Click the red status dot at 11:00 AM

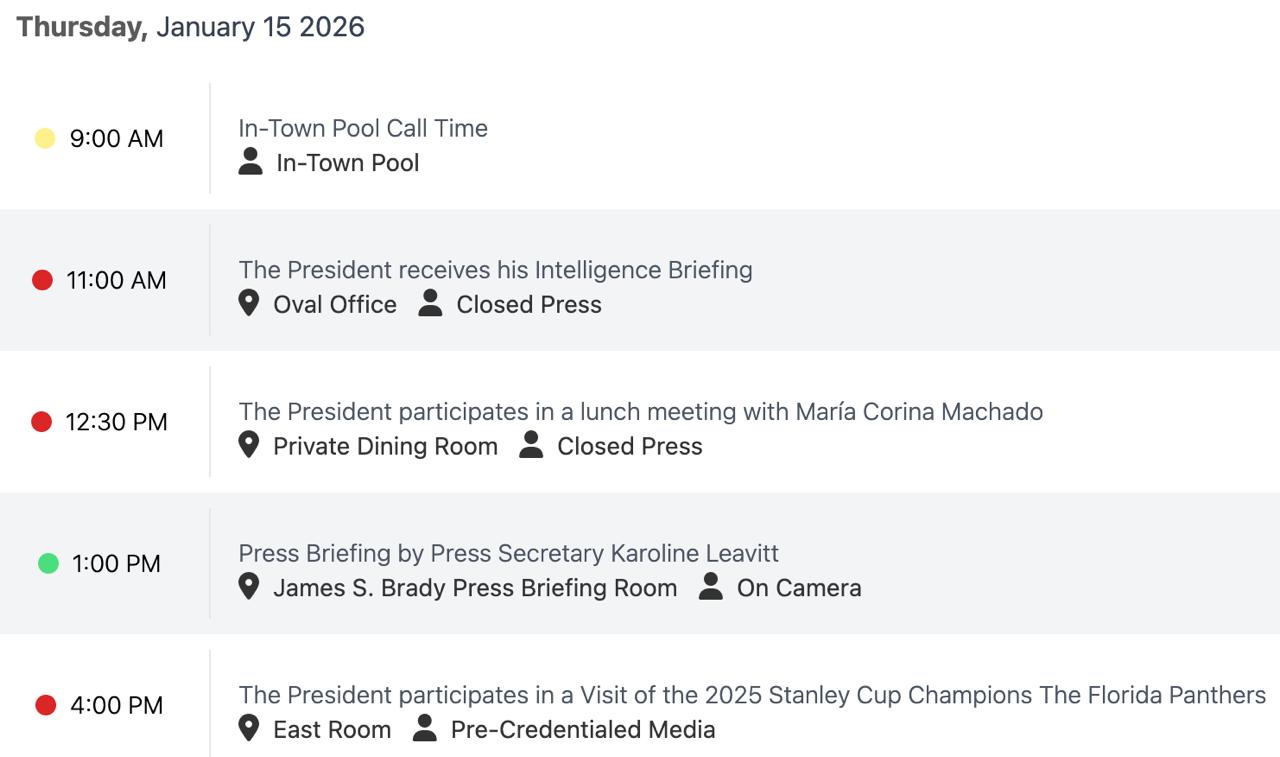coord(42,280)
